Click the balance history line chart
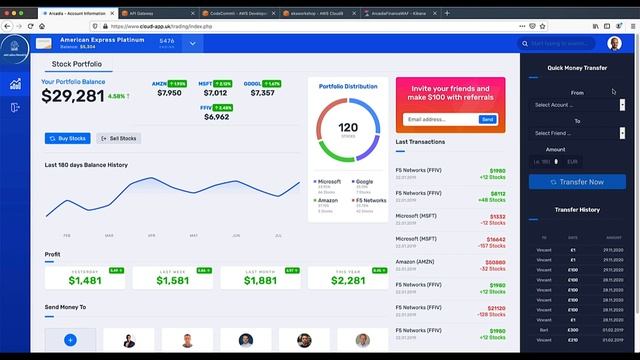This screenshot has height=360, width=640. [173, 197]
